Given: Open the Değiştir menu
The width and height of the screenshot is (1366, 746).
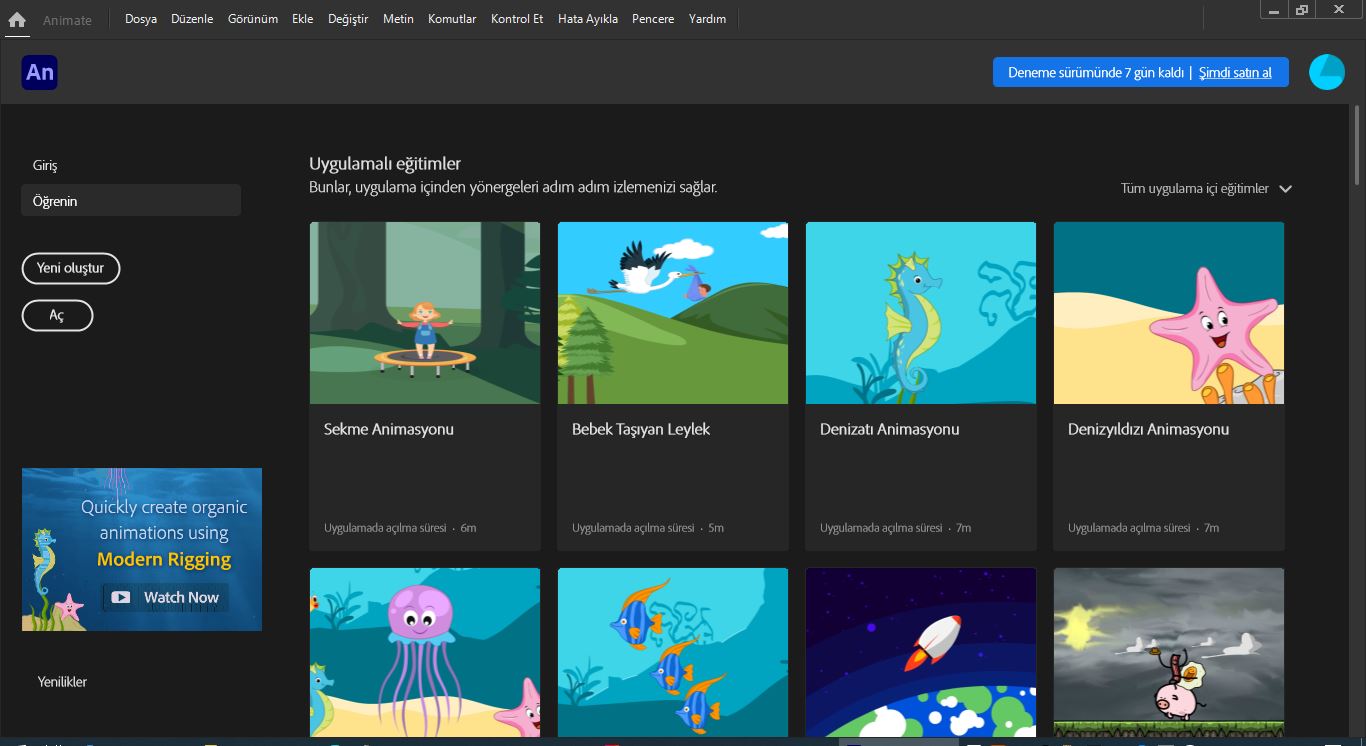Looking at the screenshot, I should [348, 19].
